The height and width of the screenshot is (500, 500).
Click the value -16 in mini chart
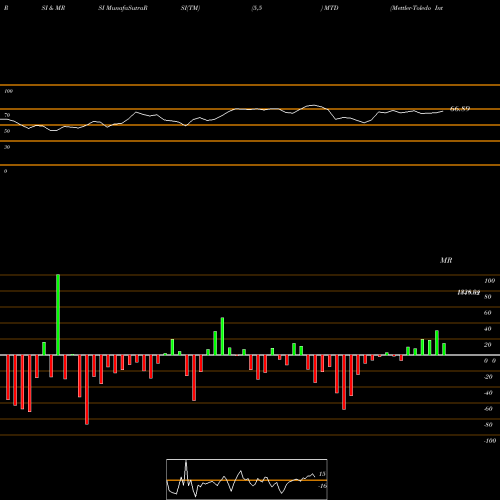coord(322,486)
